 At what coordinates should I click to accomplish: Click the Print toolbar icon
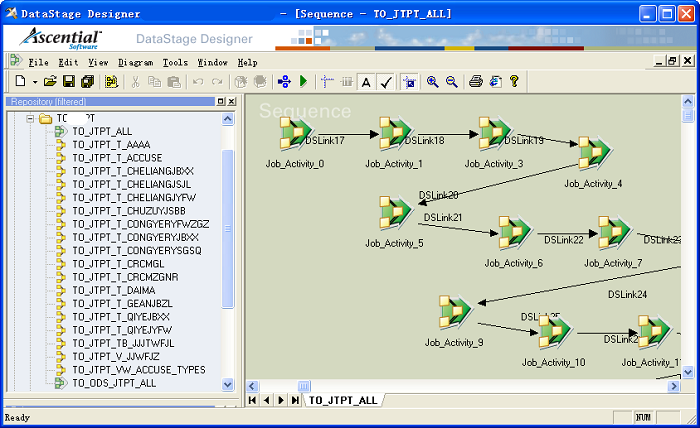[476, 81]
